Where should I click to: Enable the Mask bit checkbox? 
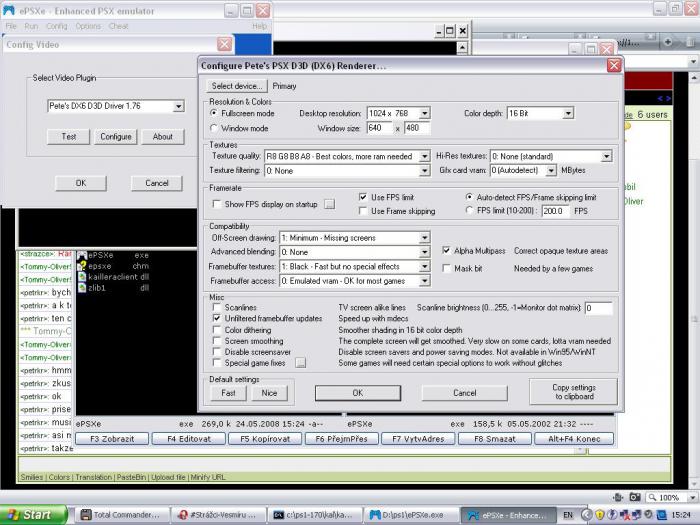click(x=446, y=268)
